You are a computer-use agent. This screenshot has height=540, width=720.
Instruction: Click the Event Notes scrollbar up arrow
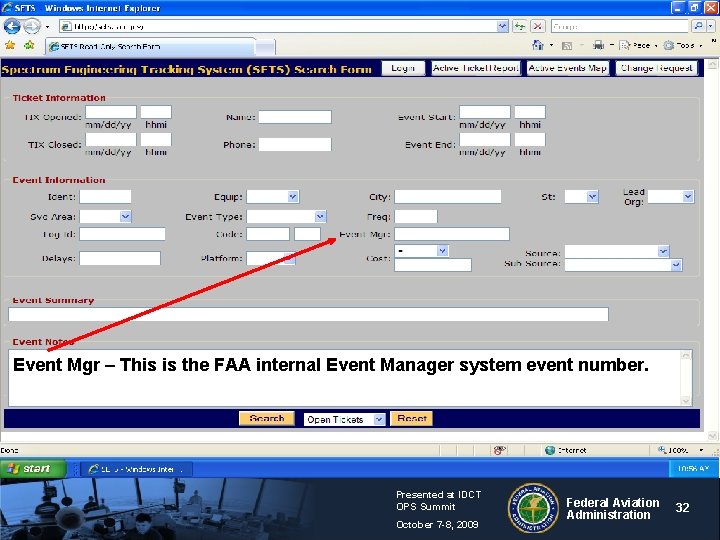click(686, 355)
